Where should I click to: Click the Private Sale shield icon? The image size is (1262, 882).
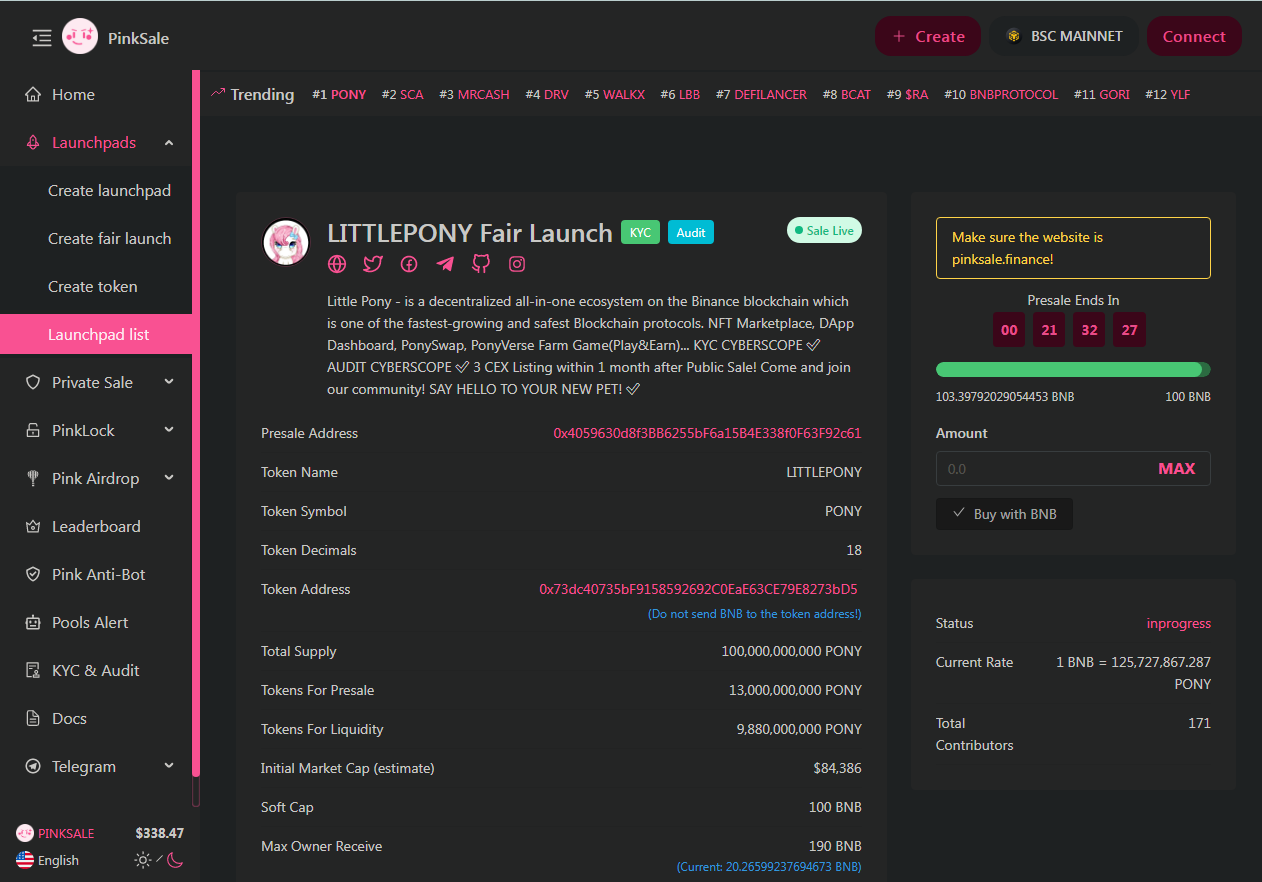click(x=33, y=383)
